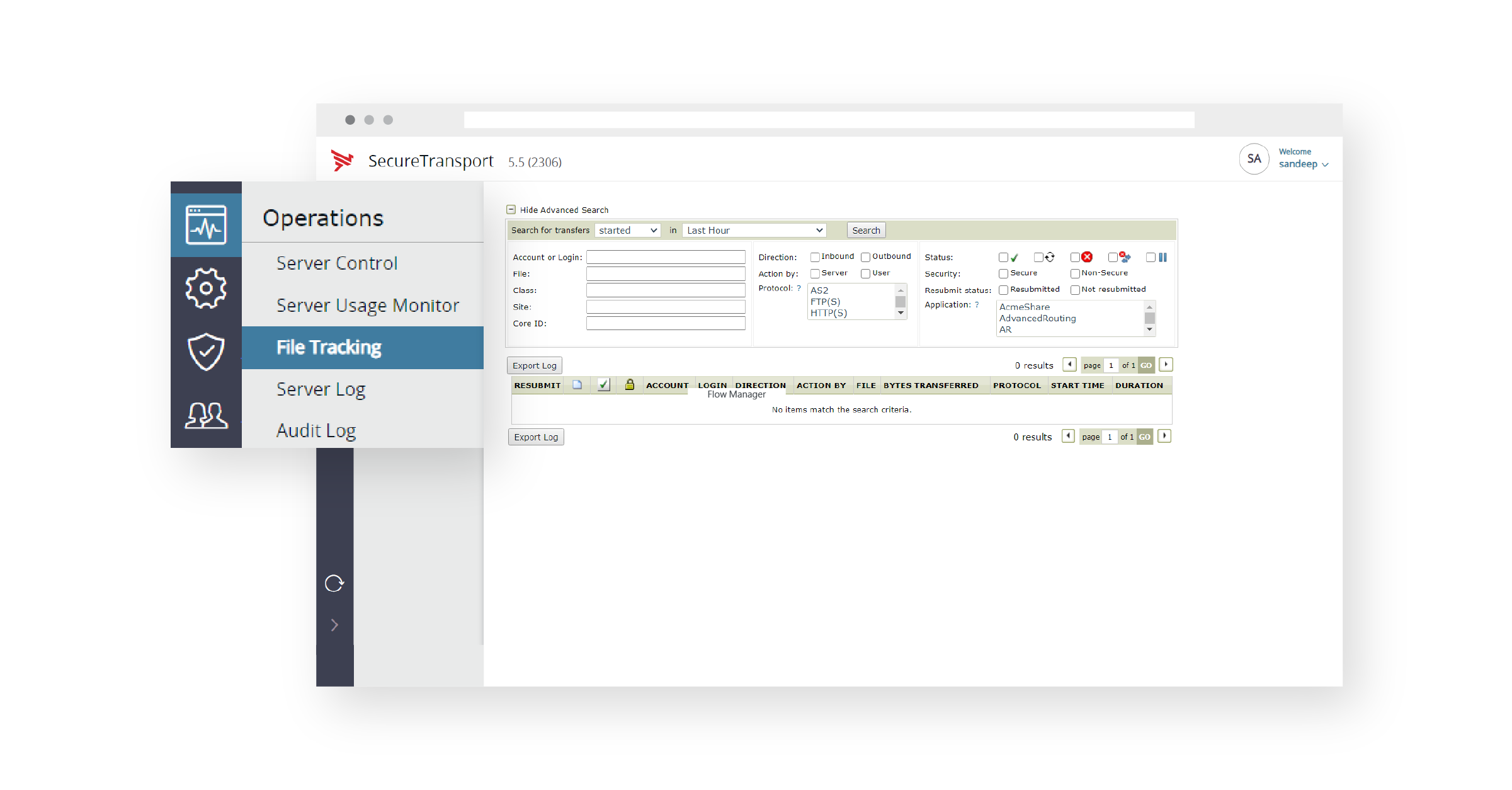
Task: Click the lock icon column header
Action: 629,384
